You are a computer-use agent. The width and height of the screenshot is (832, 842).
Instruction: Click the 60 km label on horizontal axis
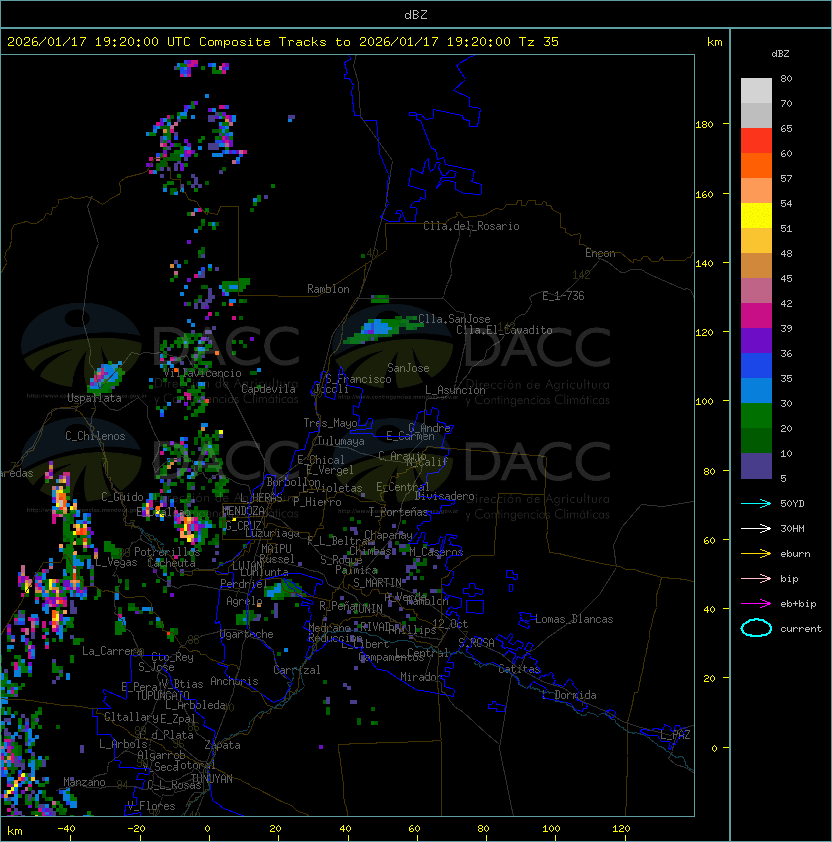(x=414, y=829)
